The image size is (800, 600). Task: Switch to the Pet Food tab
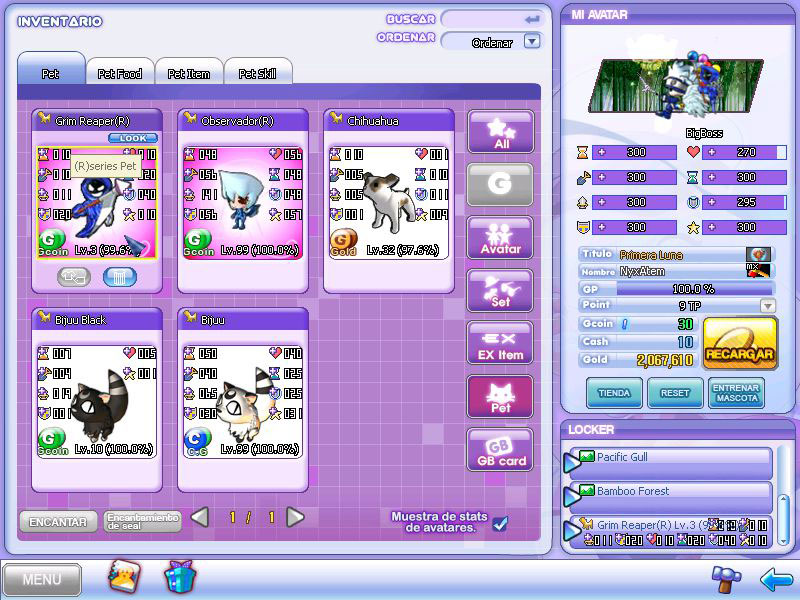pos(120,71)
